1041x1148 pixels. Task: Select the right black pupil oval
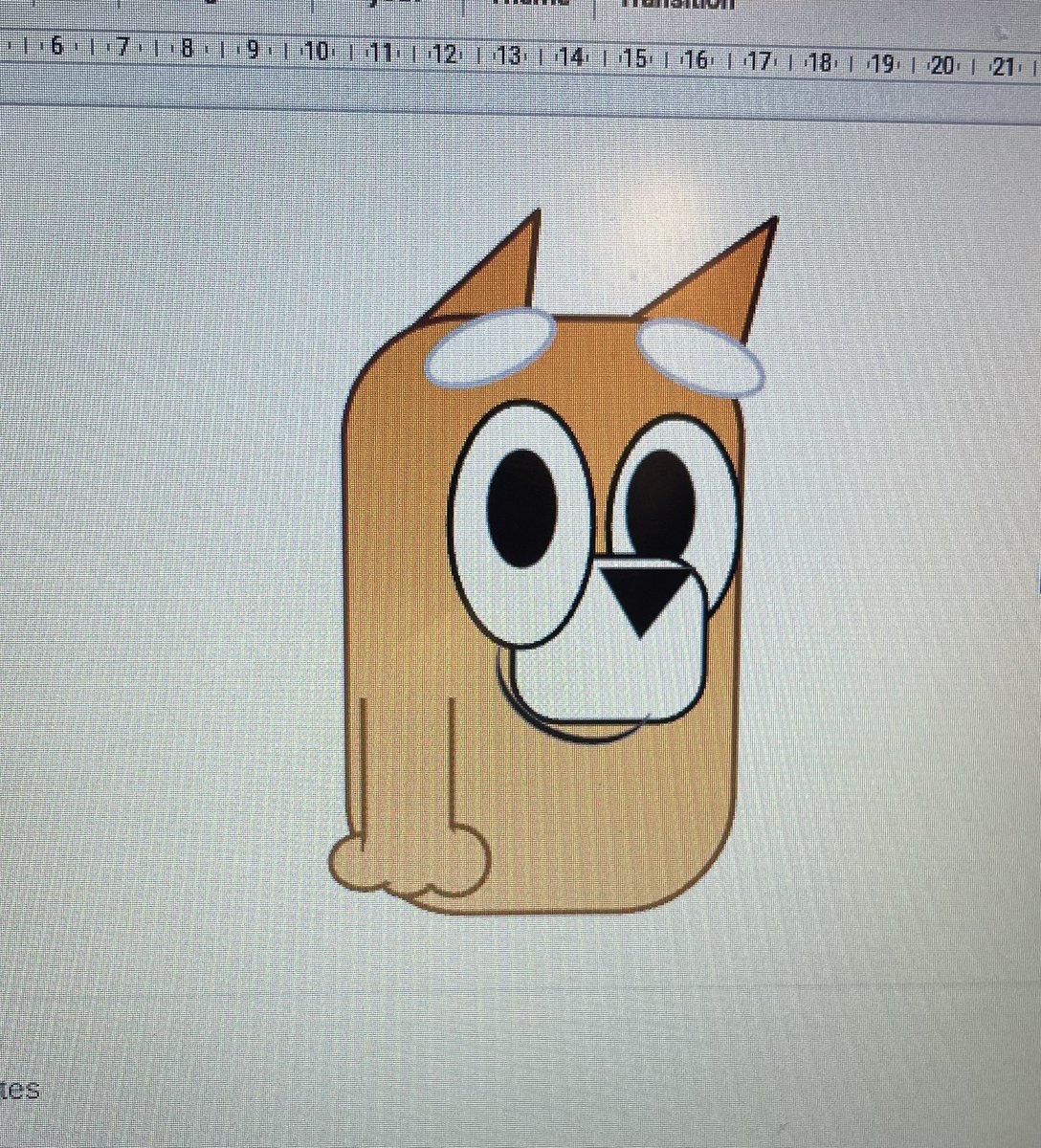coord(661,502)
